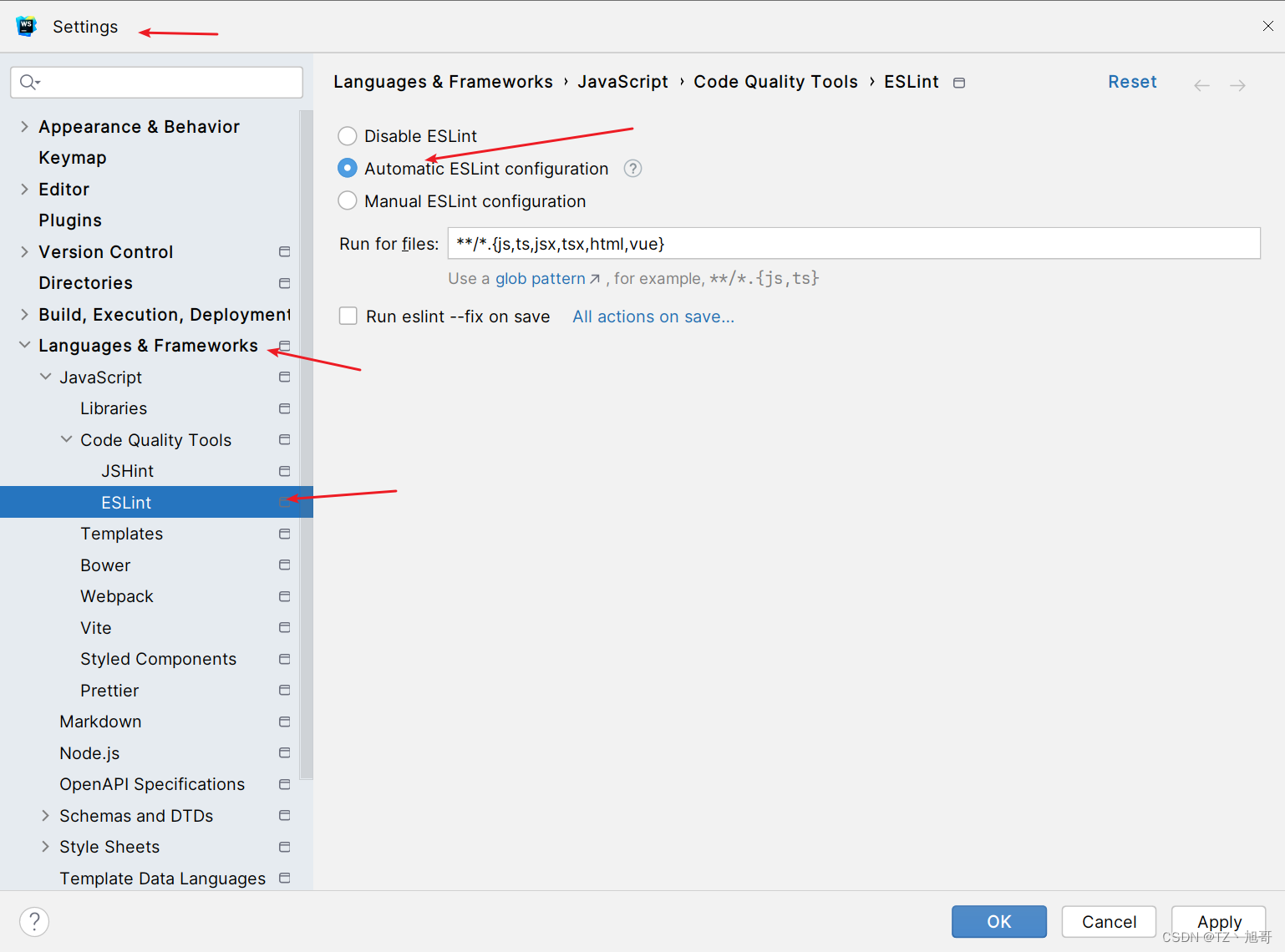Click the project icon beside JSHint
Screen dimensions: 1285x952
pos(284,471)
